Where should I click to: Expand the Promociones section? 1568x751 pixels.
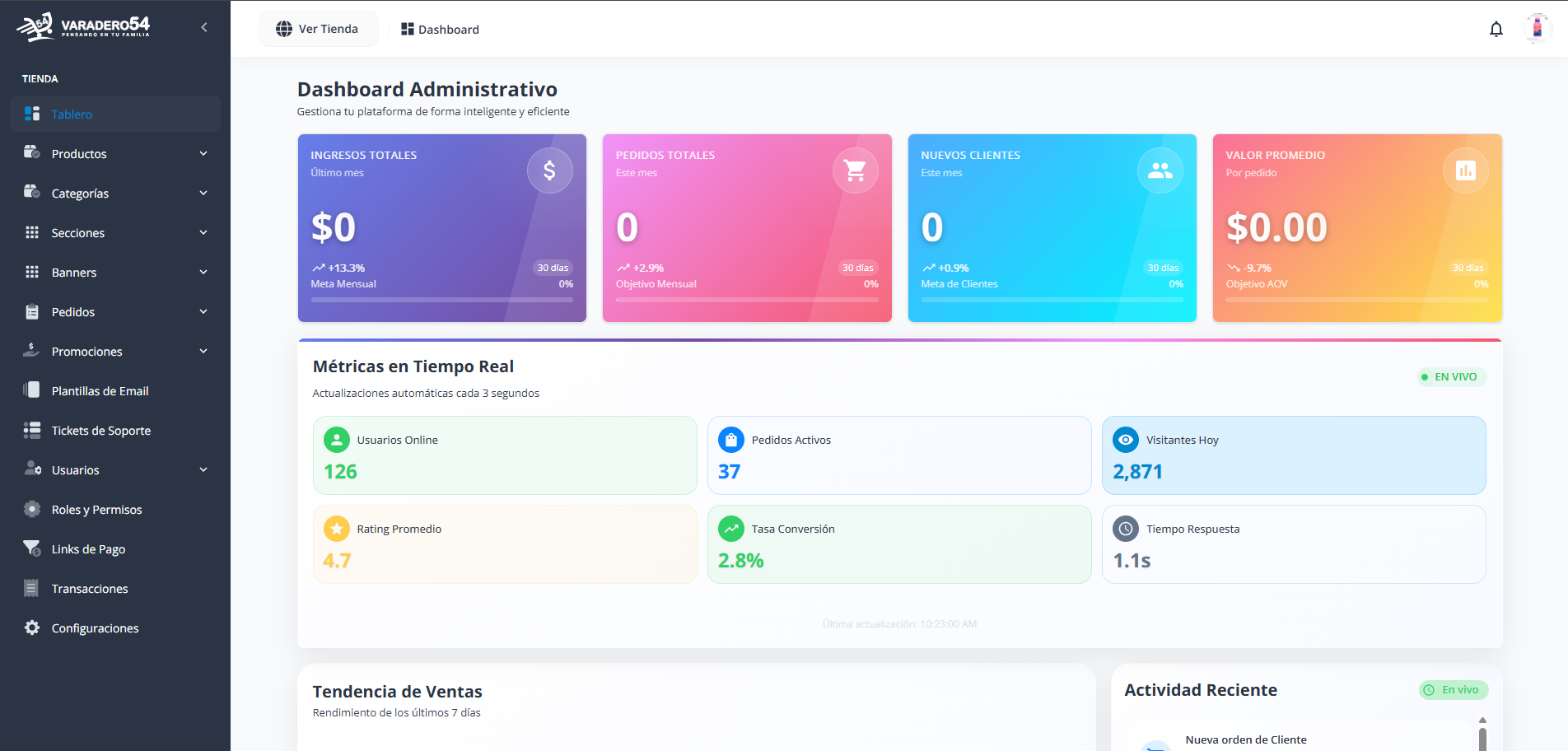(203, 351)
